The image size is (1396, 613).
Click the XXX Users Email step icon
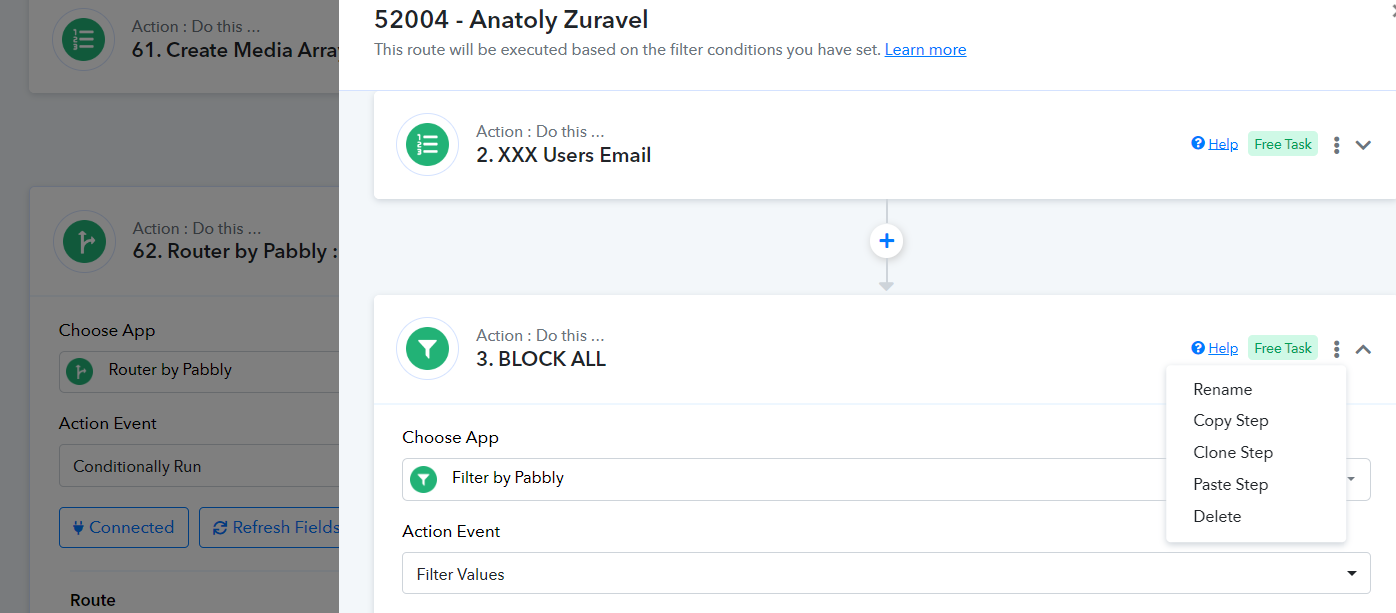point(427,145)
